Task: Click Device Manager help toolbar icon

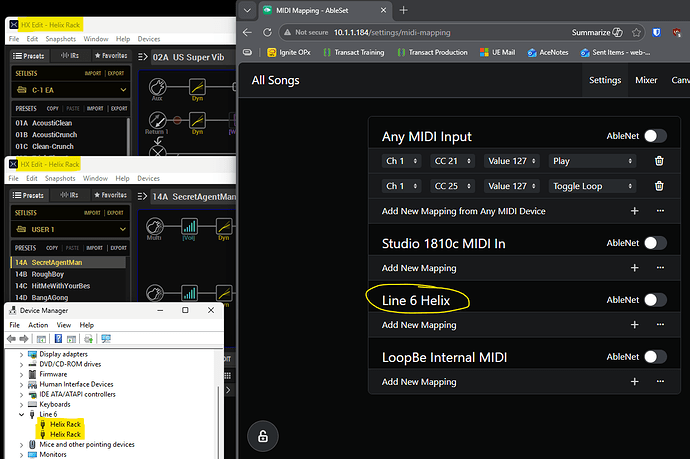Action: tap(58, 339)
